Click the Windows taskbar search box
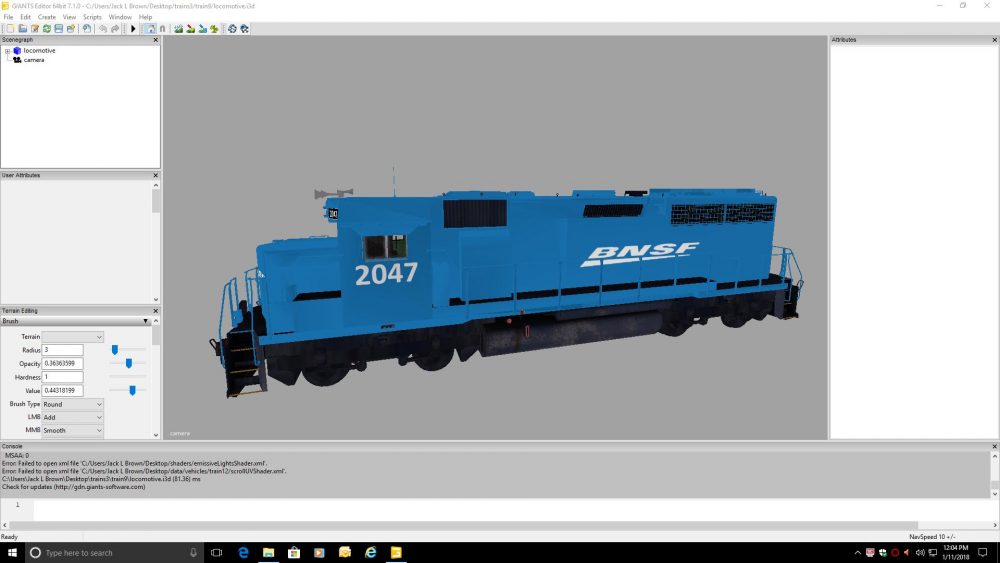Screen dimensions: 1000x563 (x=114, y=553)
